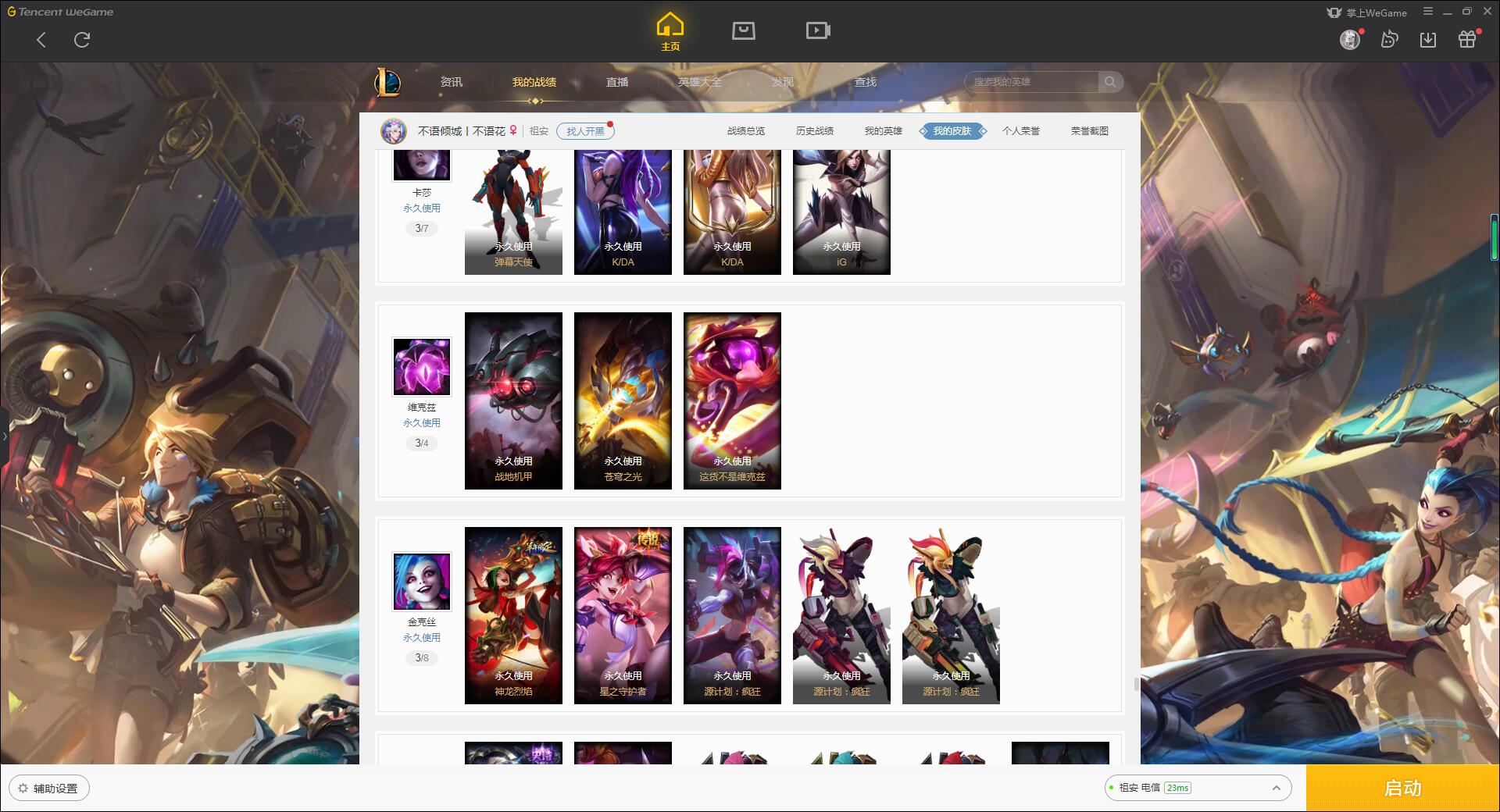Image resolution: width=1500 pixels, height=812 pixels.
Task: Switch to 我的战绩 tab
Action: tap(534, 82)
